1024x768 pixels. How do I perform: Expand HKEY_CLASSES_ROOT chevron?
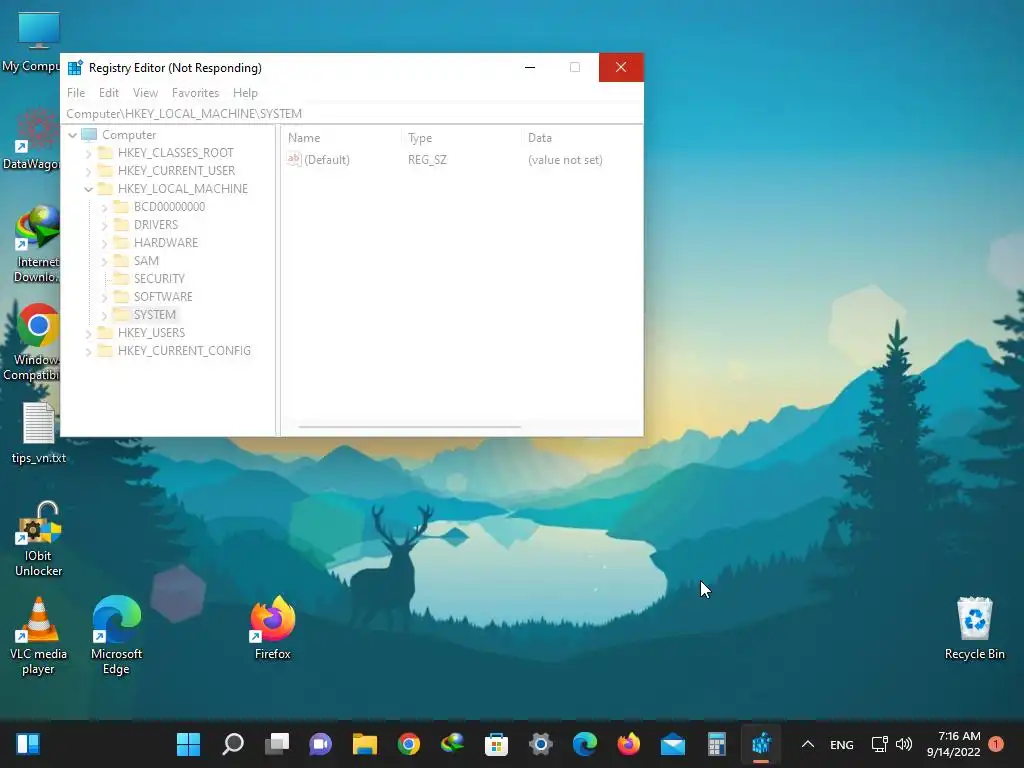point(89,153)
